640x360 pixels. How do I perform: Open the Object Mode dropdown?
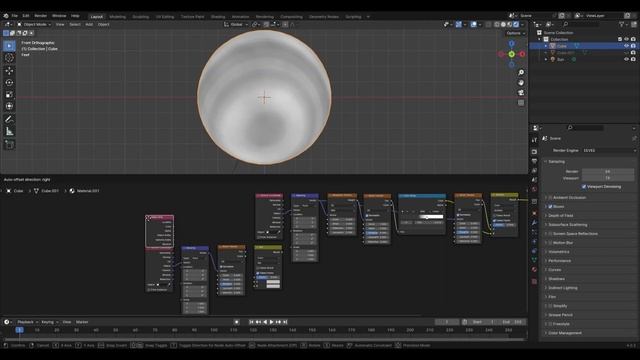pyautogui.click(x=34, y=24)
